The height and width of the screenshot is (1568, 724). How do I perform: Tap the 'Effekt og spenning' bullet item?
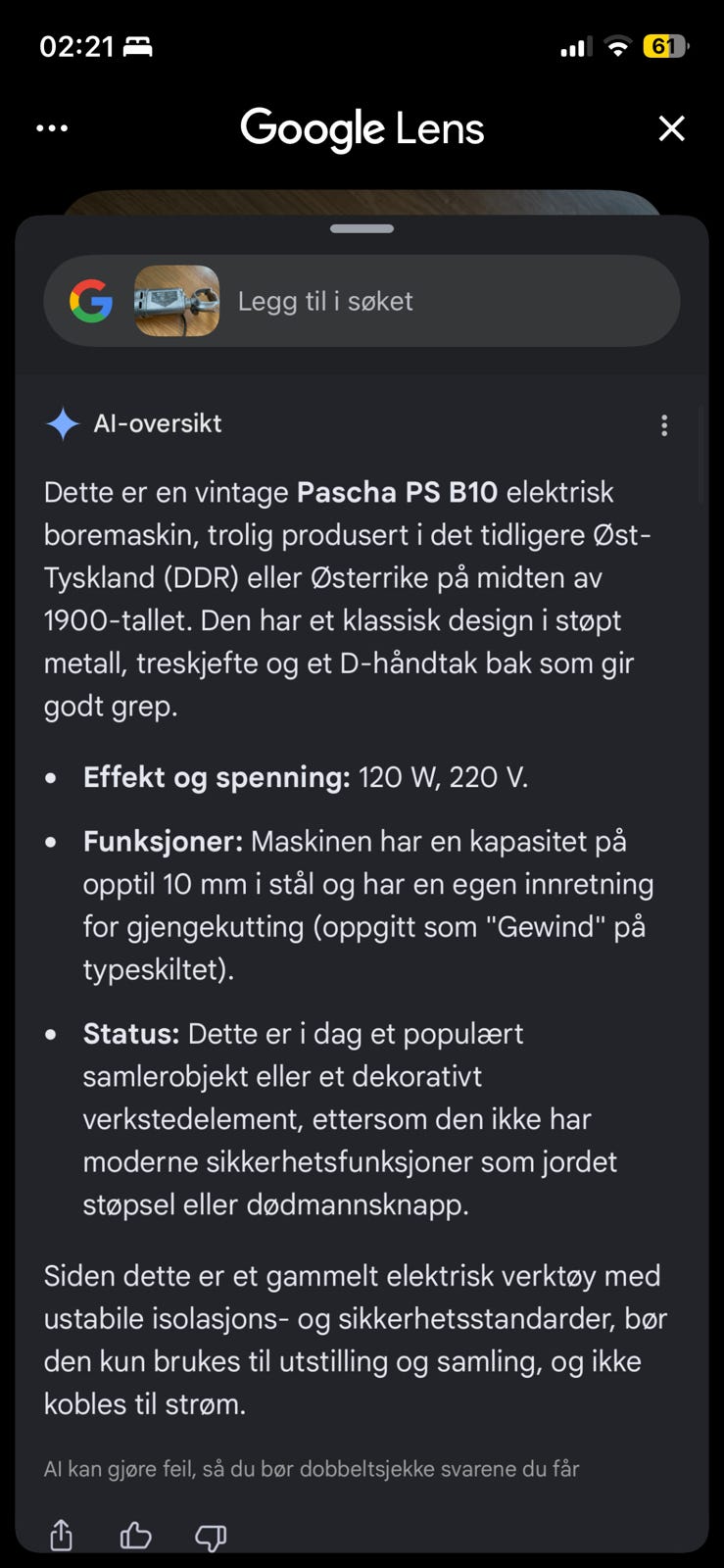[x=306, y=777]
